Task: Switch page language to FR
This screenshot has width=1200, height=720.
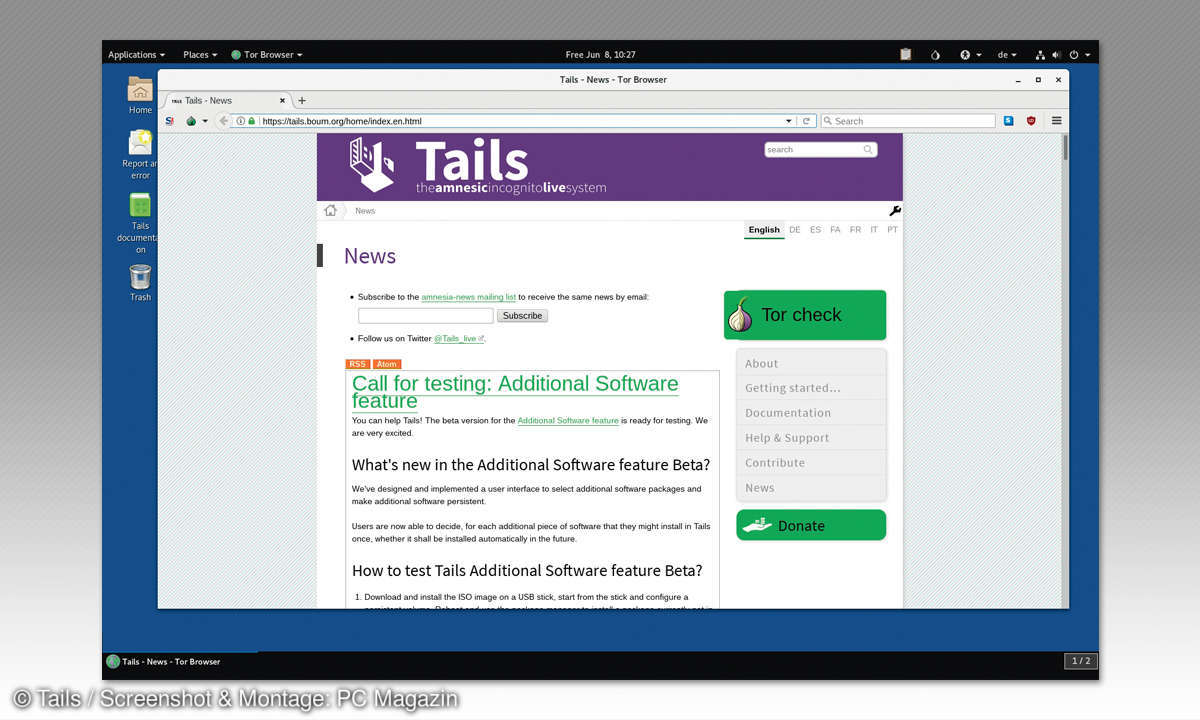Action: 855,229
